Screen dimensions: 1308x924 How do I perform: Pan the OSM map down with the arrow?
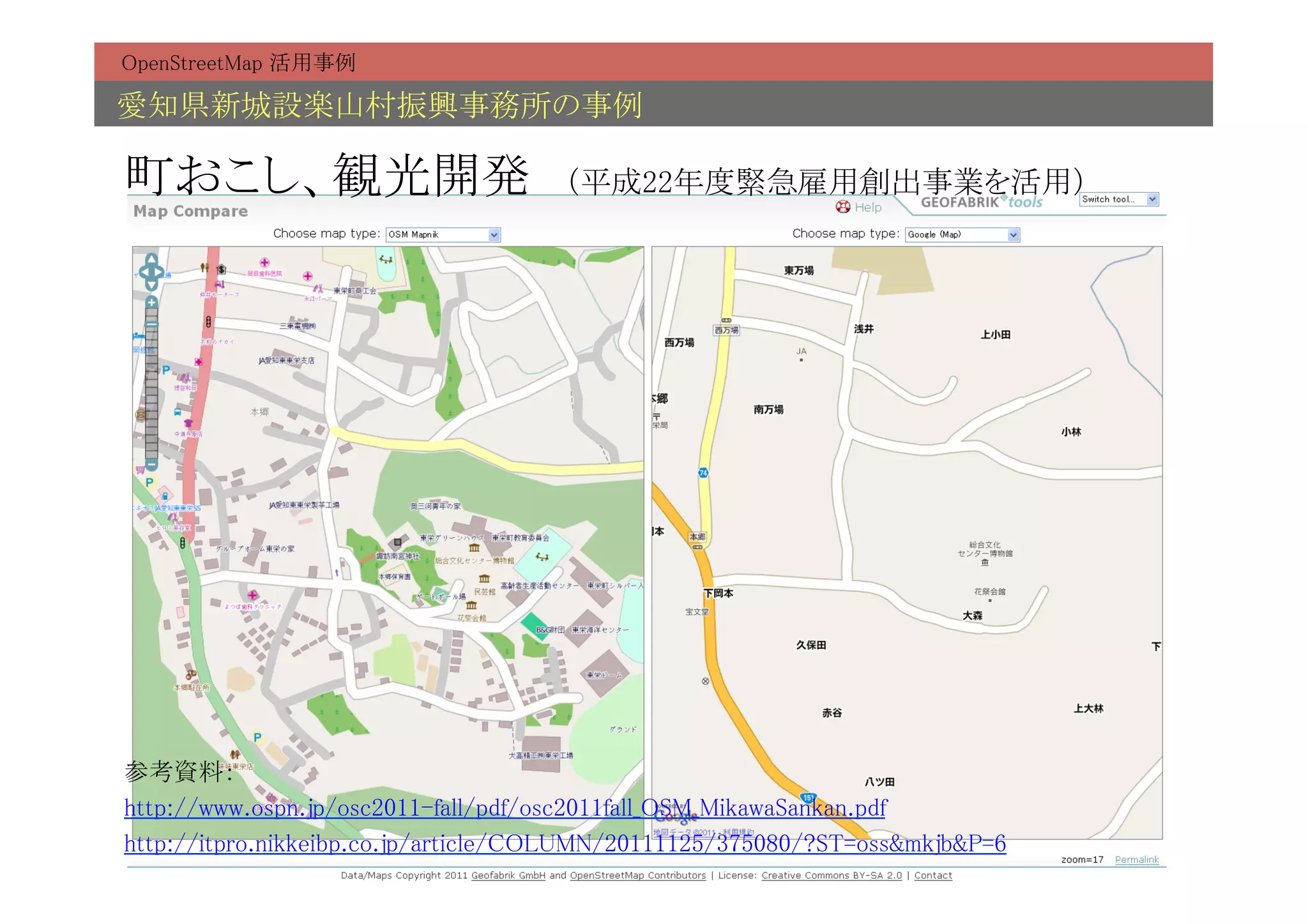click(151, 285)
